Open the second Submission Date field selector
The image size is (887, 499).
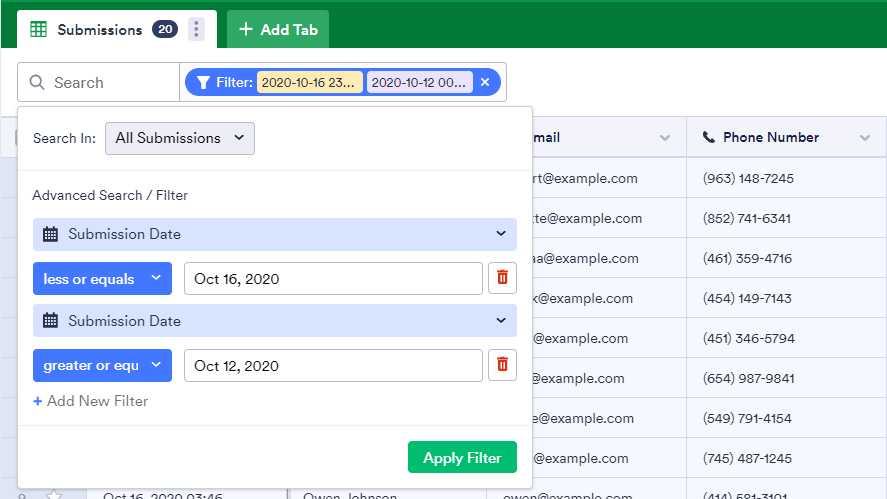pyautogui.click(x=275, y=321)
